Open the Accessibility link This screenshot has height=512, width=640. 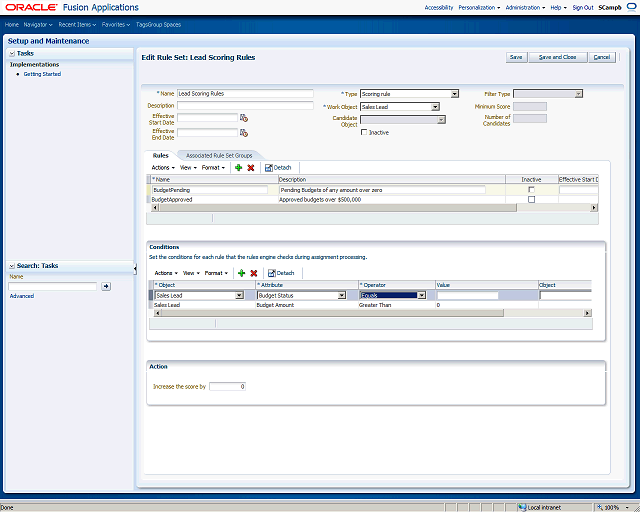coord(439,7)
